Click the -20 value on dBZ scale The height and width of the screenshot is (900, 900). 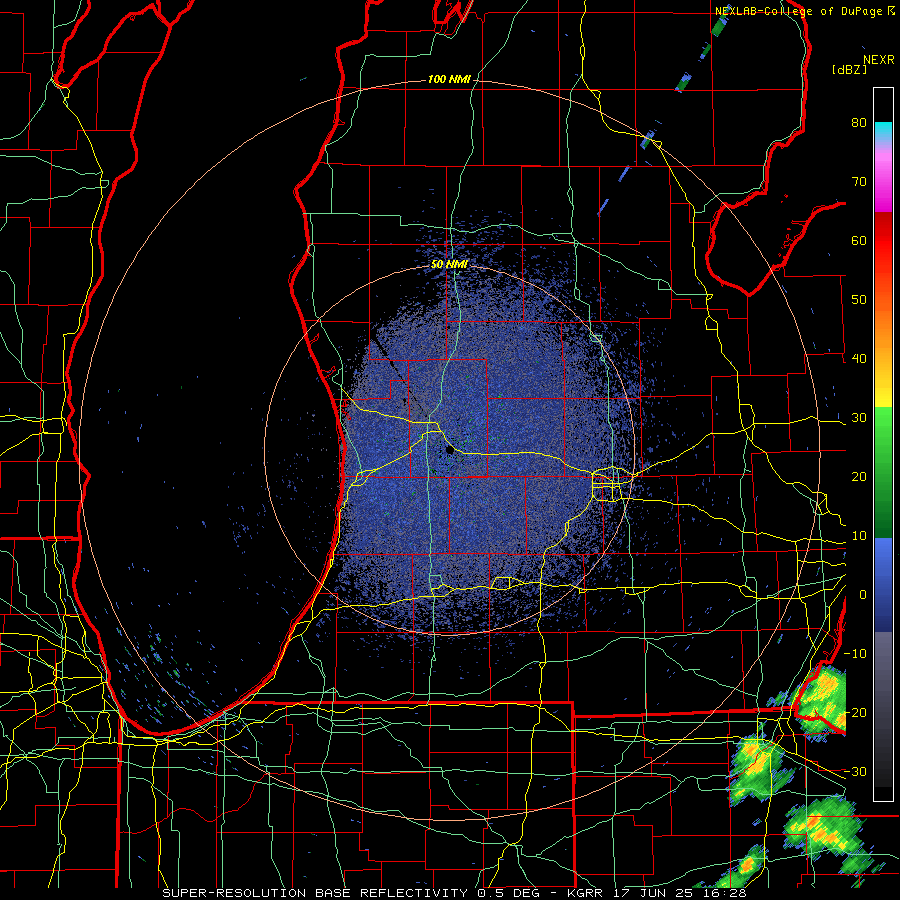(x=855, y=712)
